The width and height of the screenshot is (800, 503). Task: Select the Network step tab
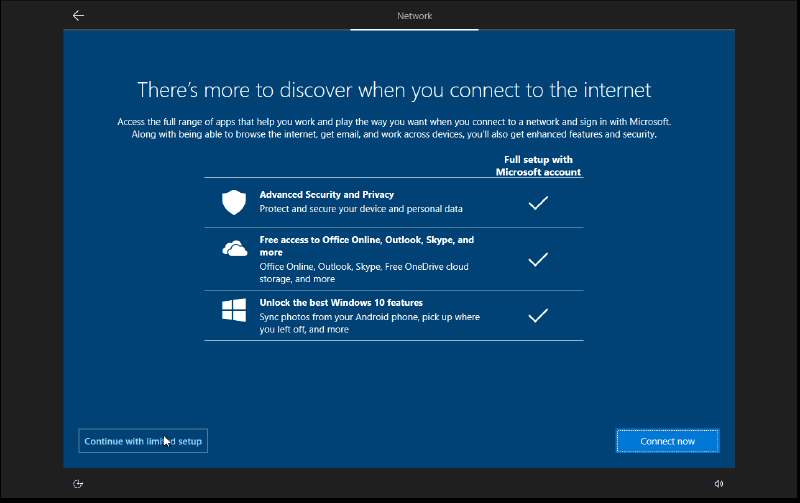[414, 16]
